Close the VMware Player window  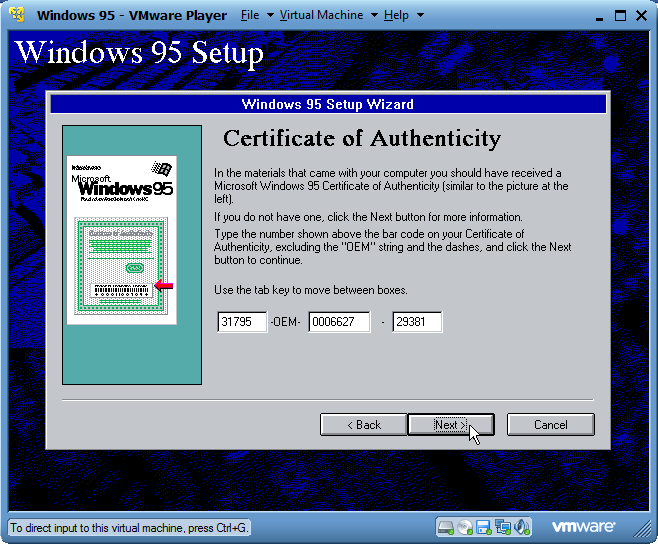pos(641,16)
